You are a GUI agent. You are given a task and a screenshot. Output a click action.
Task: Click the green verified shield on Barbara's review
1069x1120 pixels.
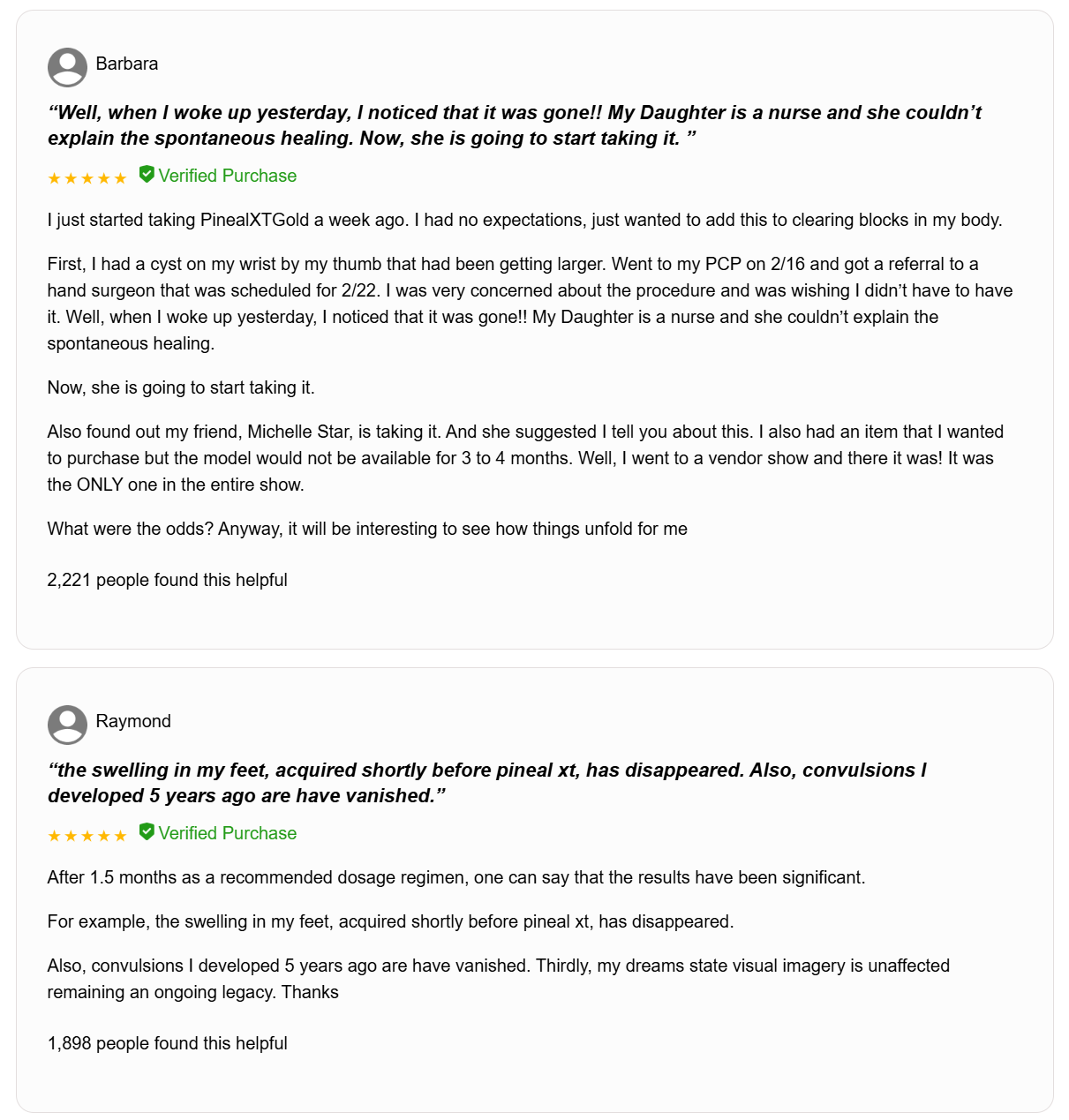tap(147, 175)
